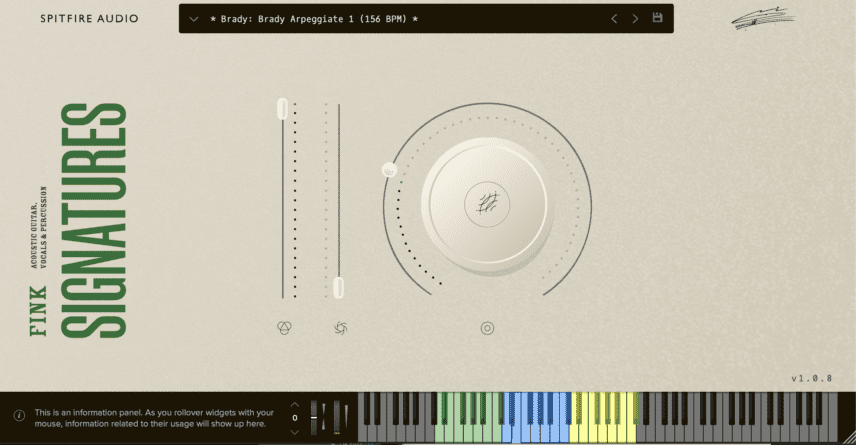Go to the previous preset arrow
Viewport: 856px width, 445px height.
pos(614,19)
